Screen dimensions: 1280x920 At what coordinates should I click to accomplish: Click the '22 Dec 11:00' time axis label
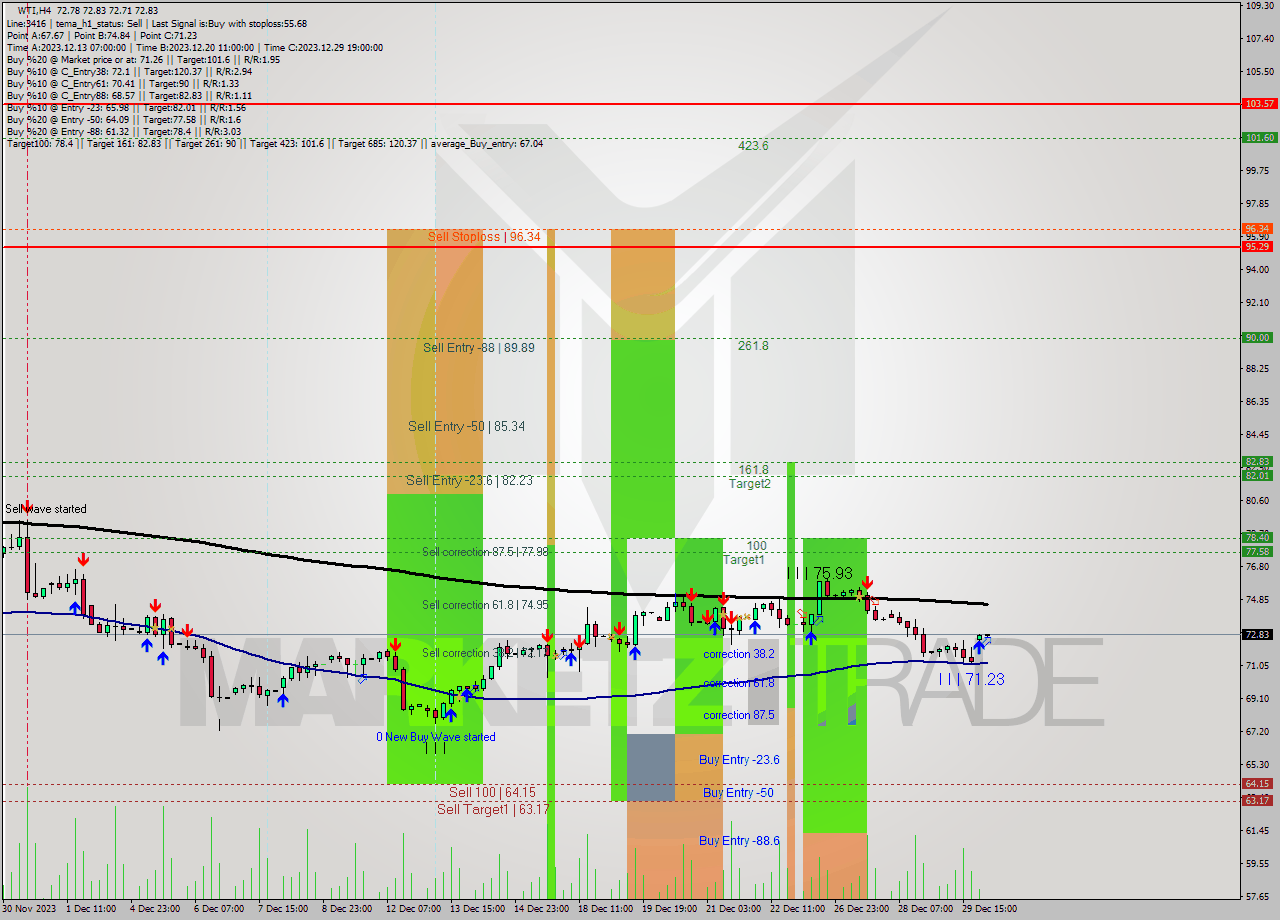tap(798, 909)
